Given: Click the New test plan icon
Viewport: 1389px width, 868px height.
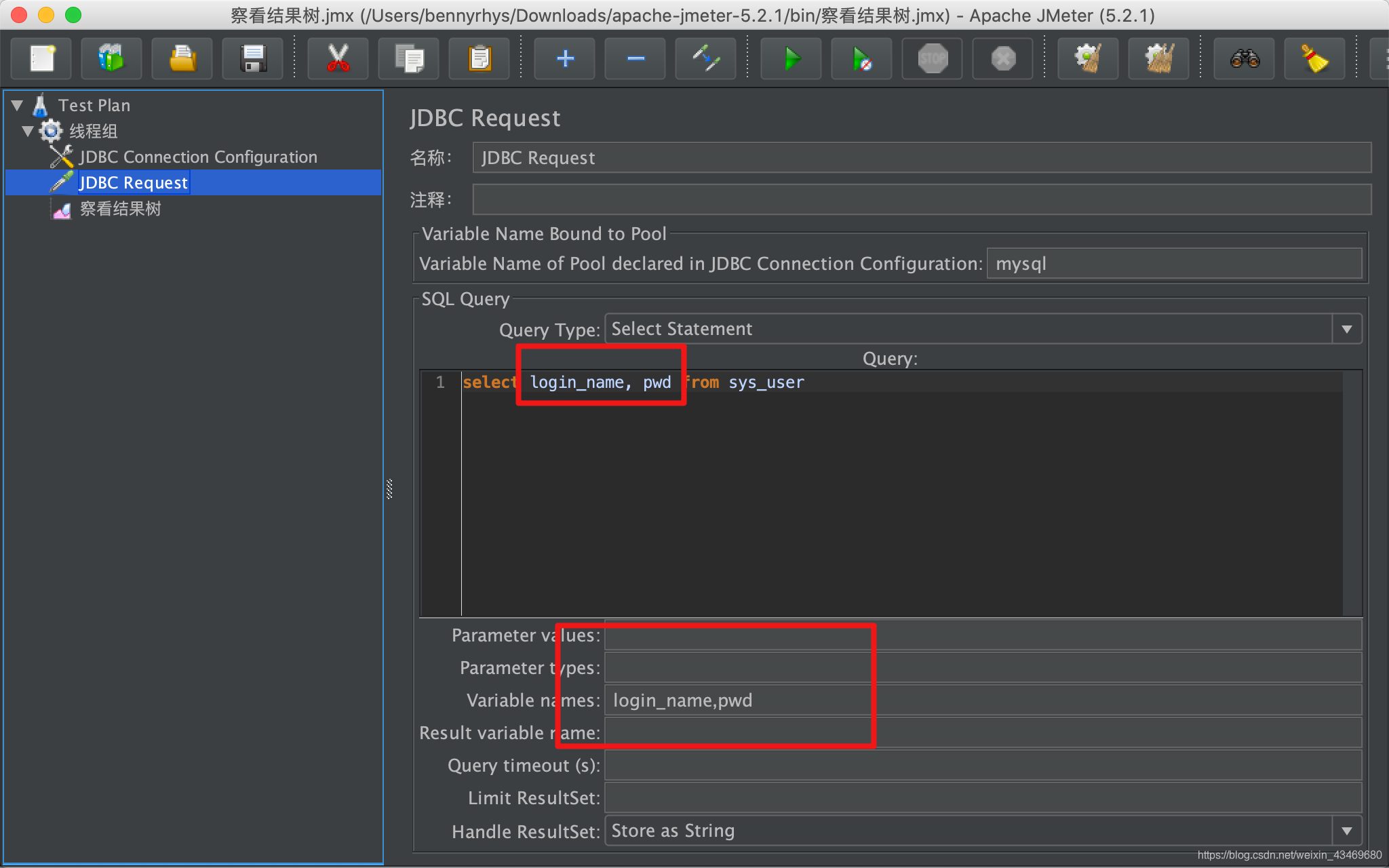Looking at the screenshot, I should click(x=42, y=58).
